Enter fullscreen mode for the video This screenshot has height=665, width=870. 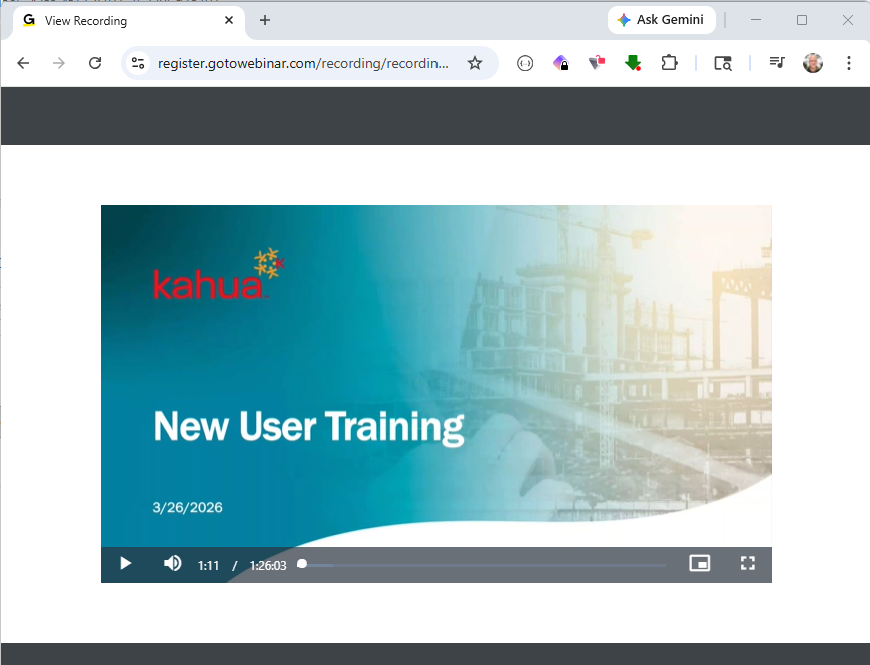coord(747,563)
